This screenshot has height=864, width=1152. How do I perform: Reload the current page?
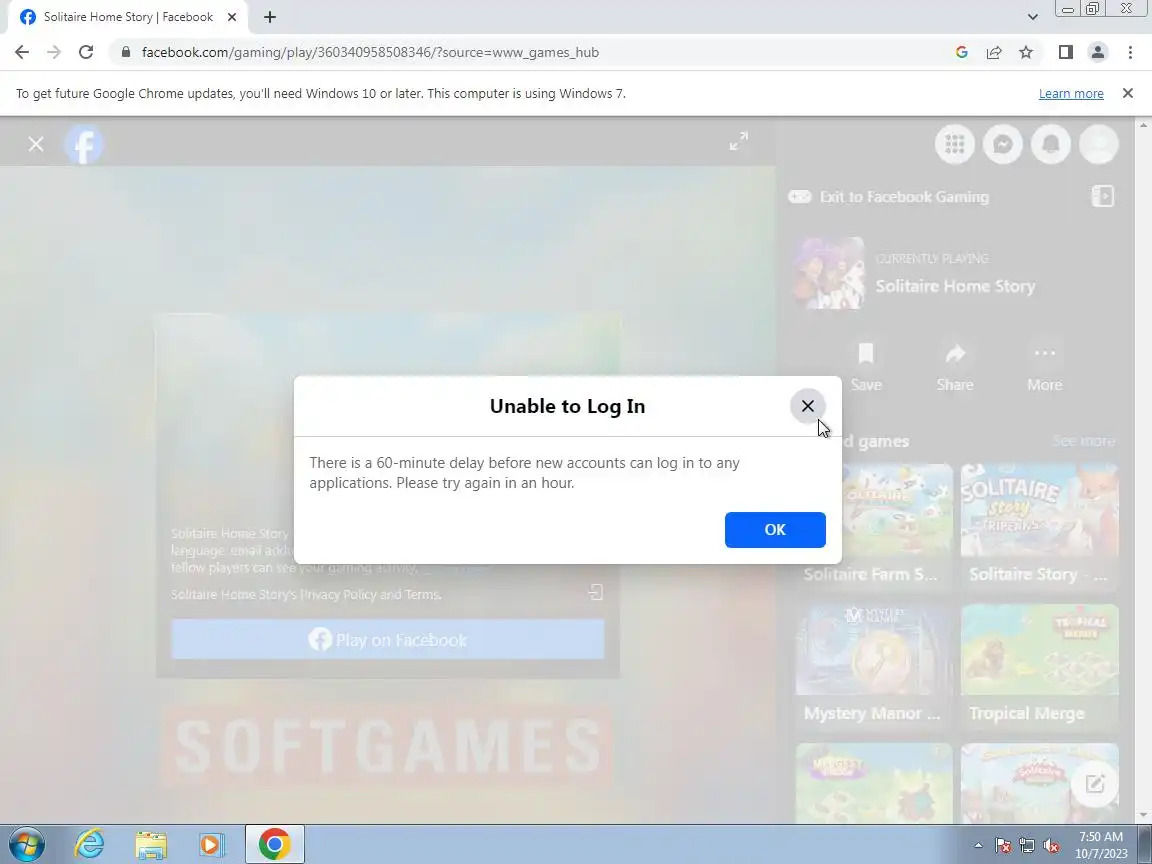(x=86, y=52)
